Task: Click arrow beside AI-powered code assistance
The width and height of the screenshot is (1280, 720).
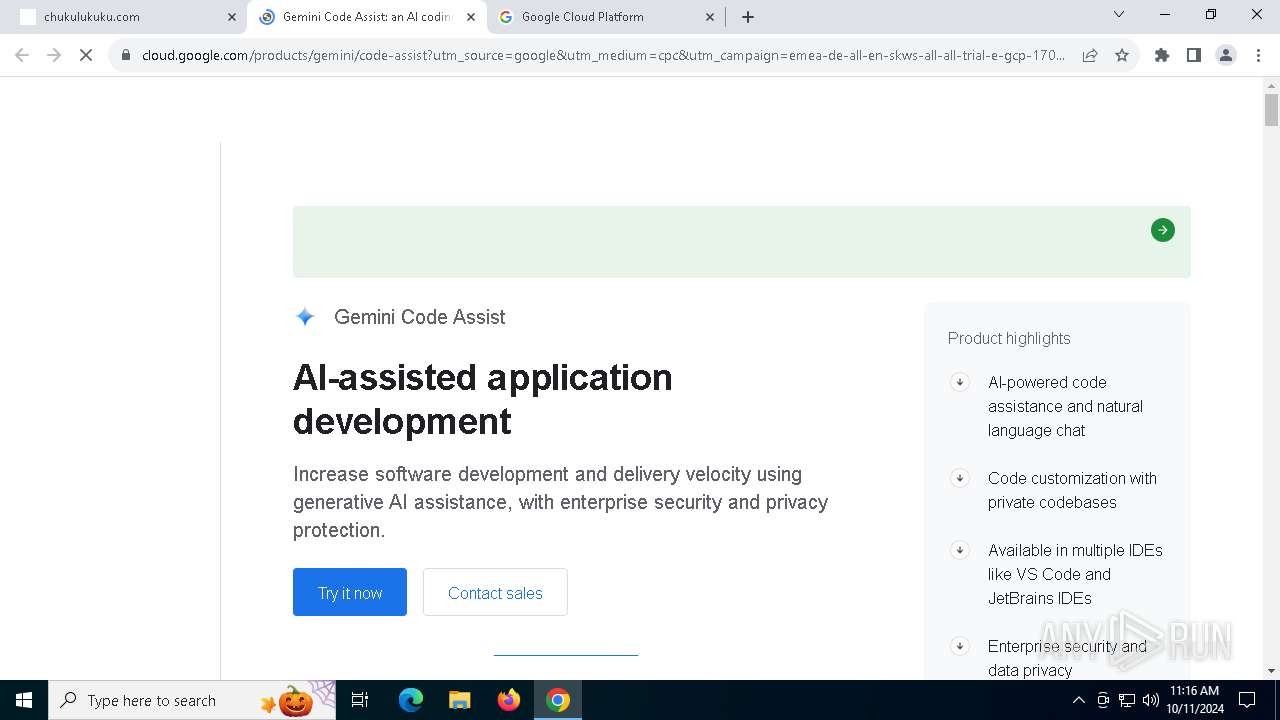Action: [x=959, y=382]
